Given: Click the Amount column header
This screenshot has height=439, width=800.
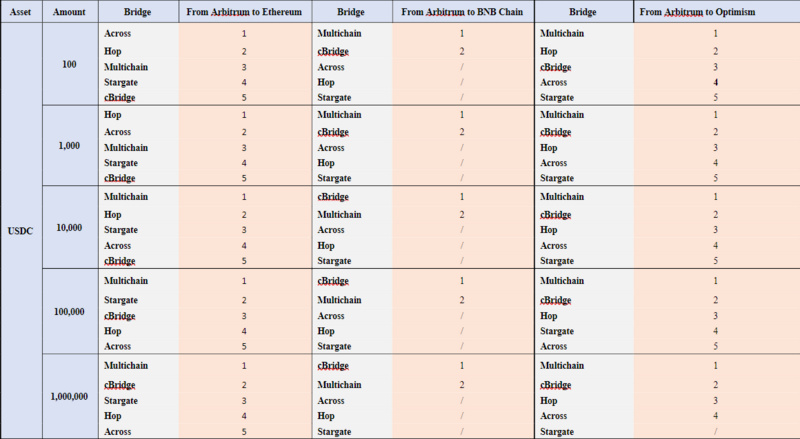Looking at the screenshot, I should 69,11.
